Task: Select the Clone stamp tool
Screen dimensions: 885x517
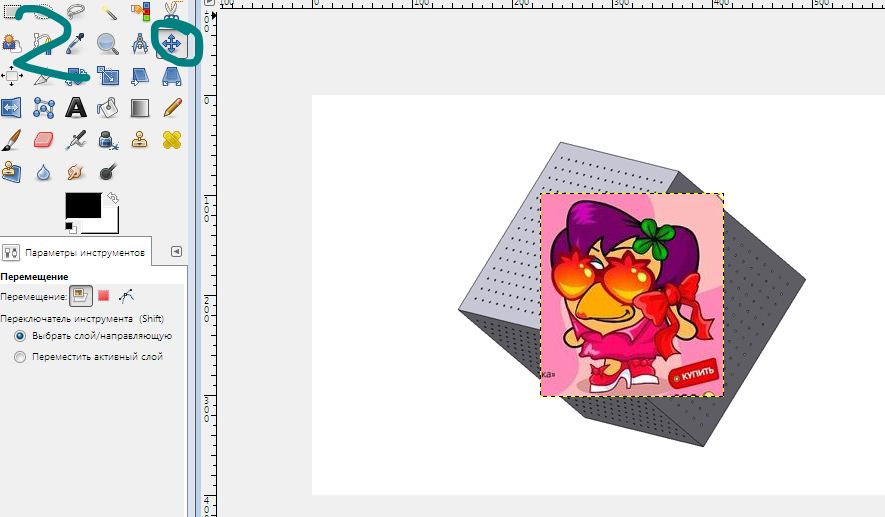Action: pyautogui.click(x=139, y=139)
